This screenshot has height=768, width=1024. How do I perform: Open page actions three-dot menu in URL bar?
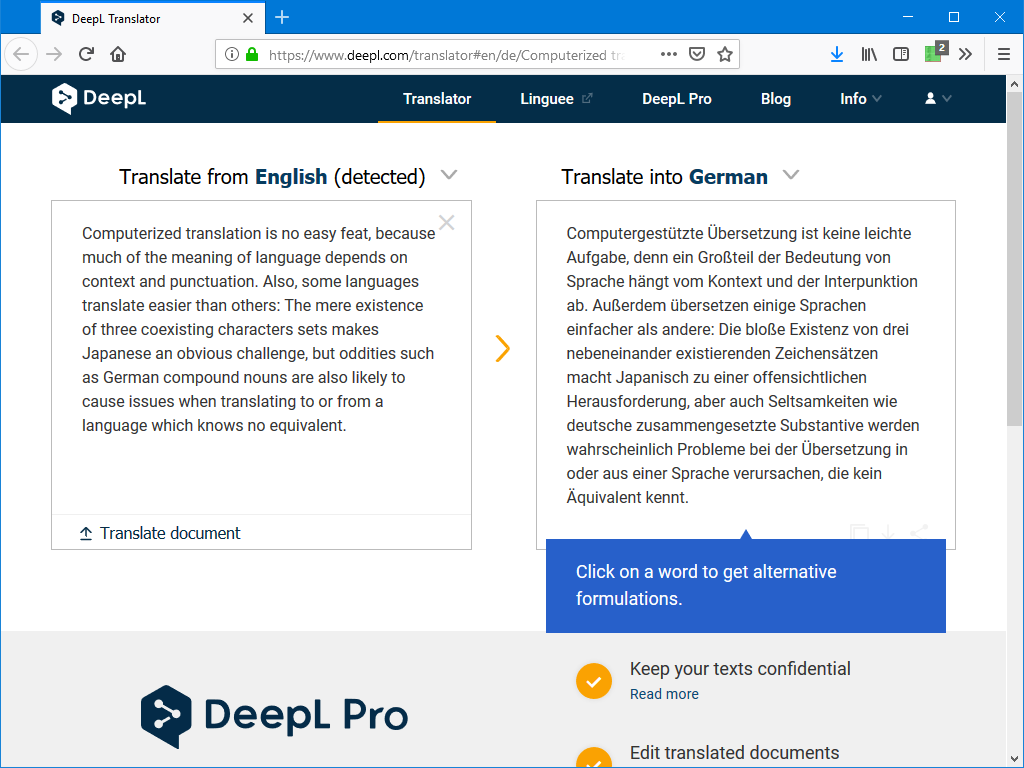click(x=669, y=54)
